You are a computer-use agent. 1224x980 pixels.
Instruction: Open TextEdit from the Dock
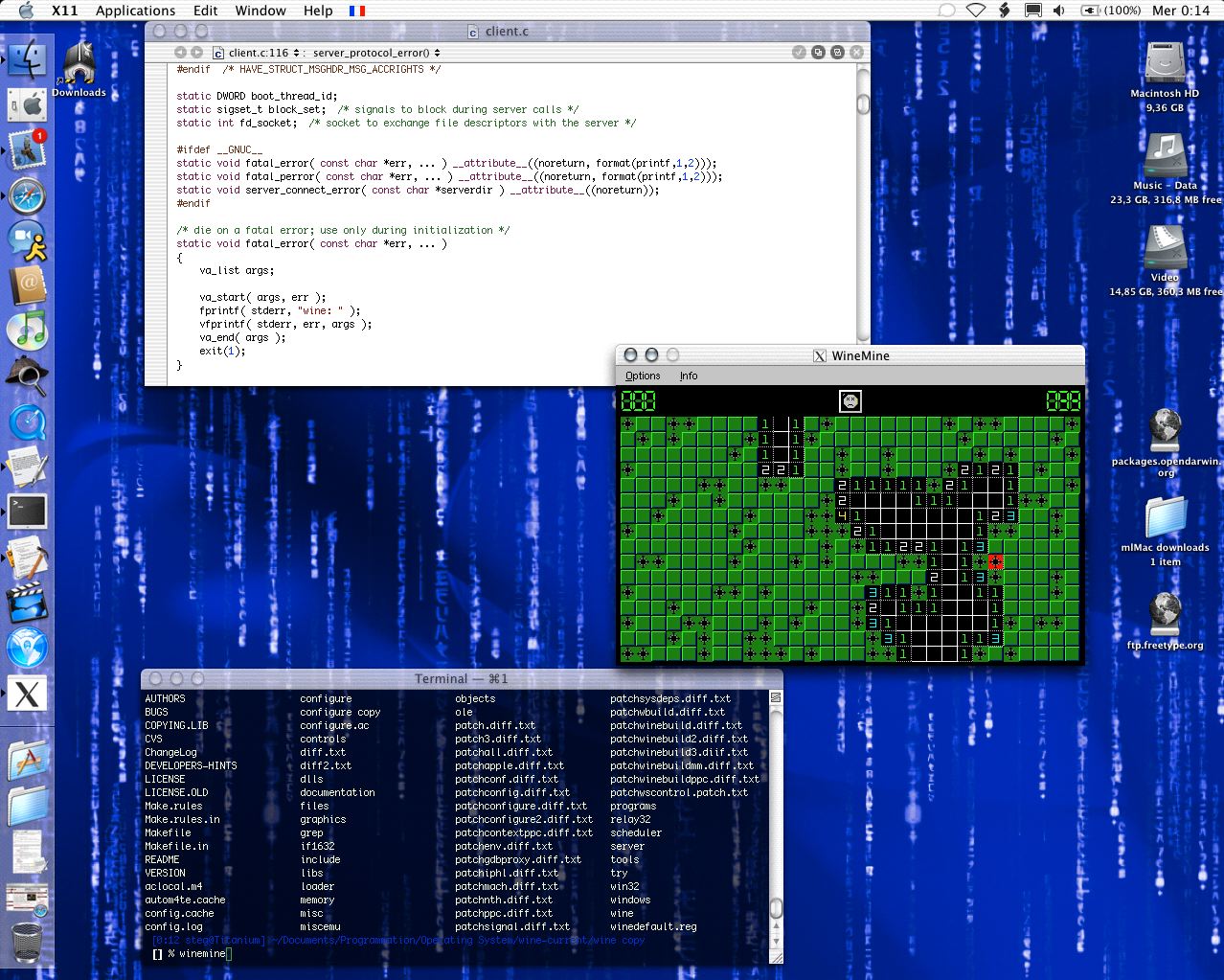click(x=28, y=467)
